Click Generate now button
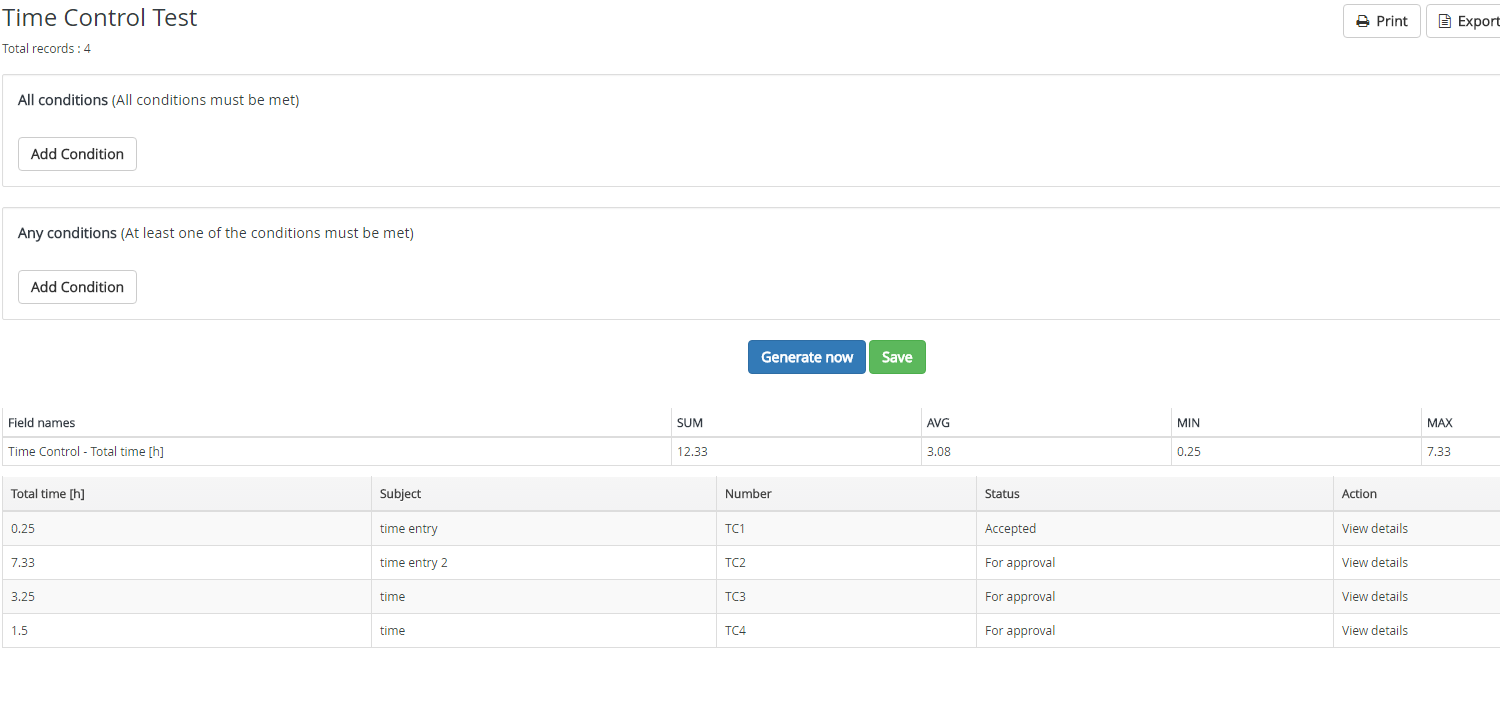 tap(807, 357)
